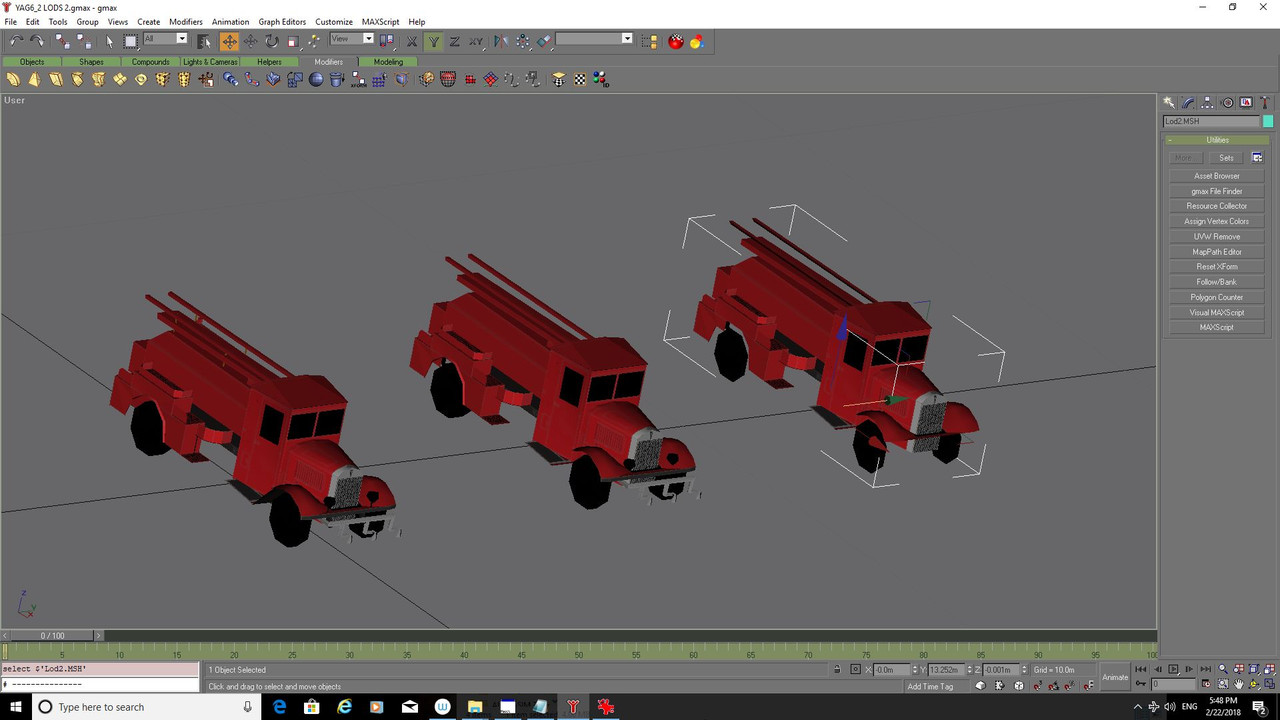This screenshot has height=720, width=1280.
Task: Activate the Select and Rotate tool
Action: (x=272, y=41)
